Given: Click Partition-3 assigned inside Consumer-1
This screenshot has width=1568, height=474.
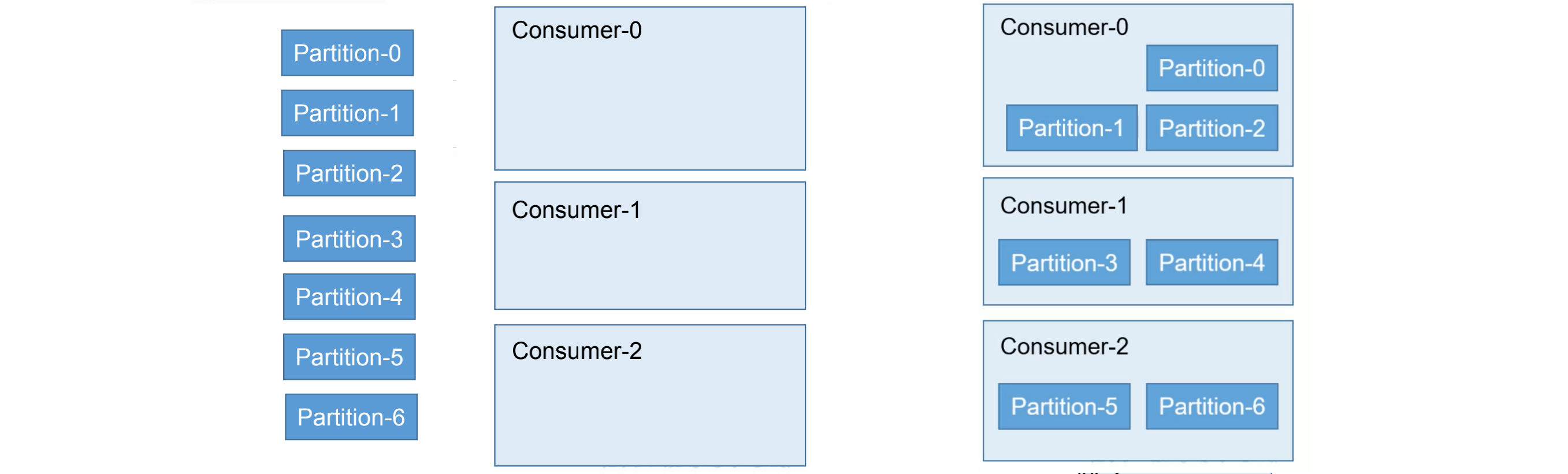Looking at the screenshot, I should [x=1064, y=262].
